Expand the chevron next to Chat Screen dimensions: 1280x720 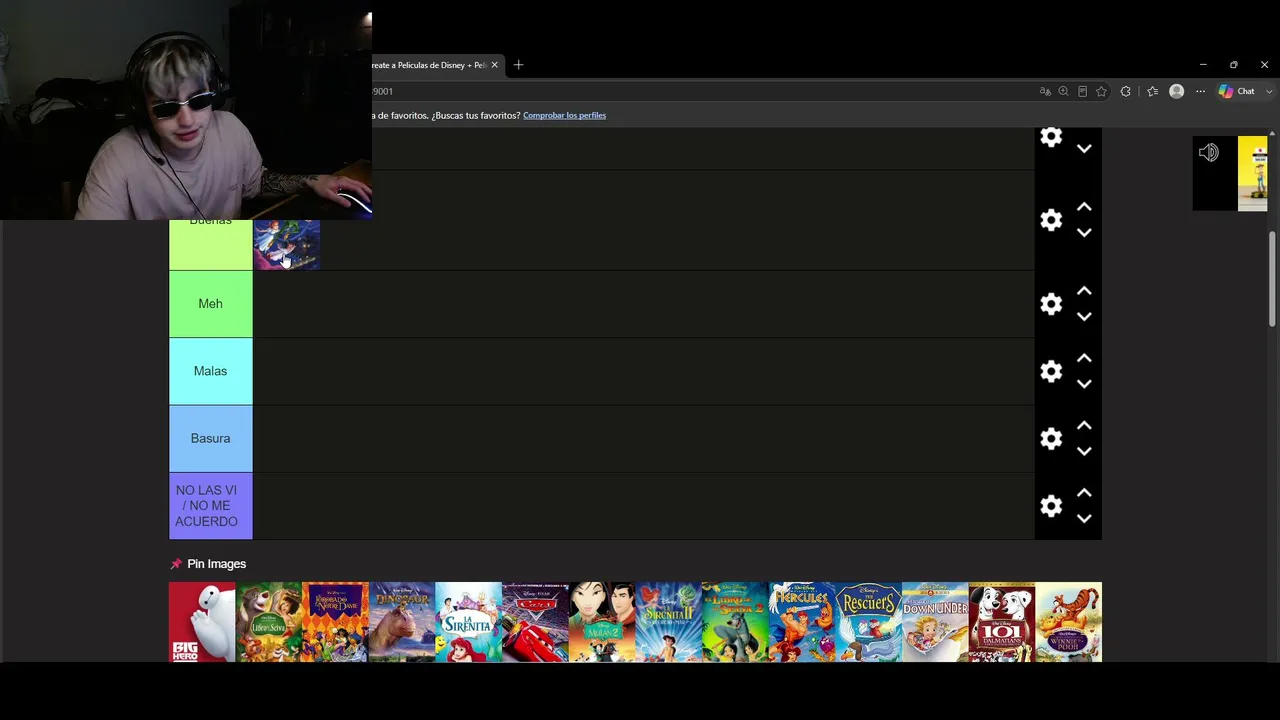click(1267, 91)
